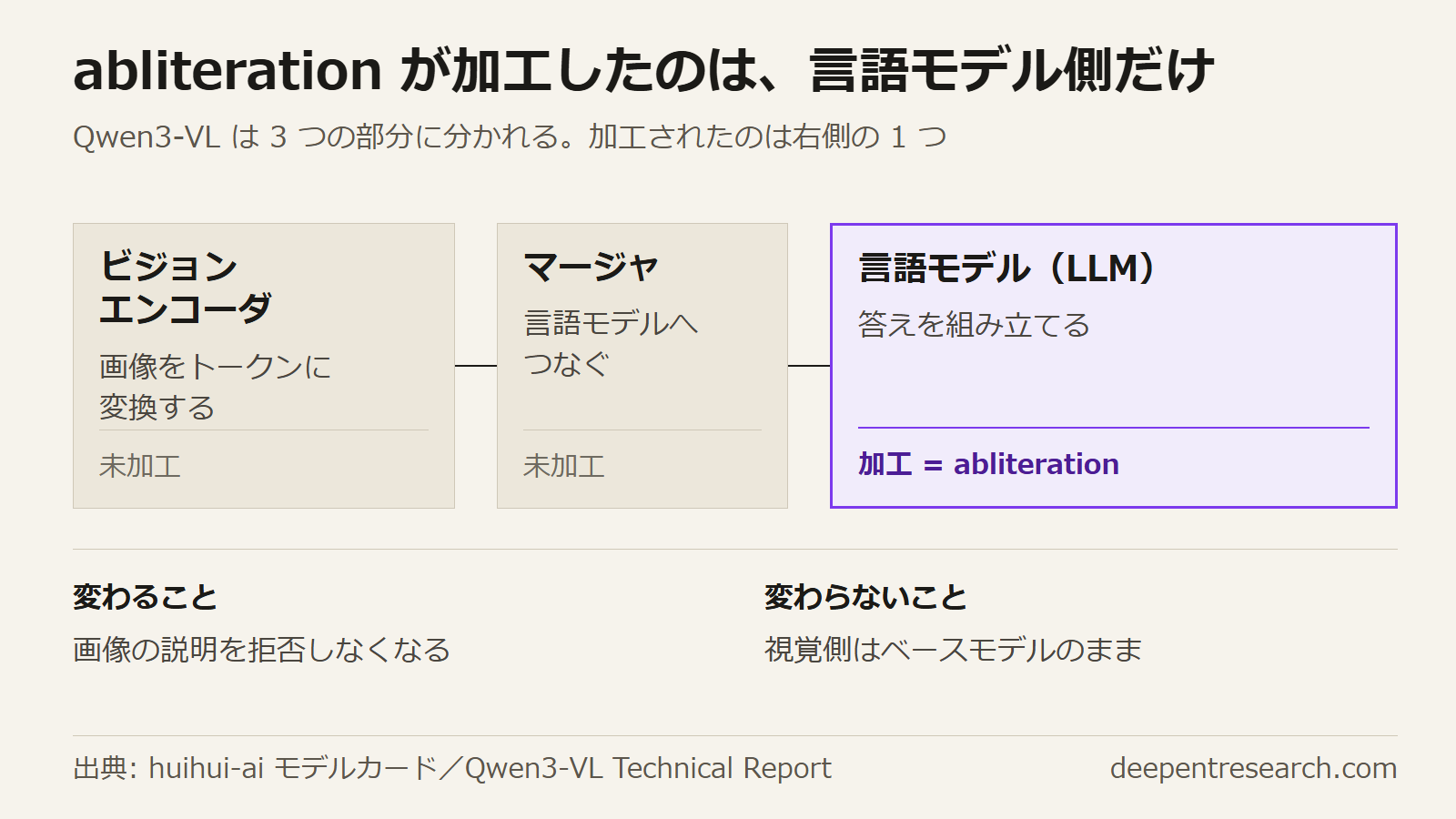1456x819 pixels.
Task: Click the text '視覚側はベースモデルのまま'
Action: coord(953,650)
